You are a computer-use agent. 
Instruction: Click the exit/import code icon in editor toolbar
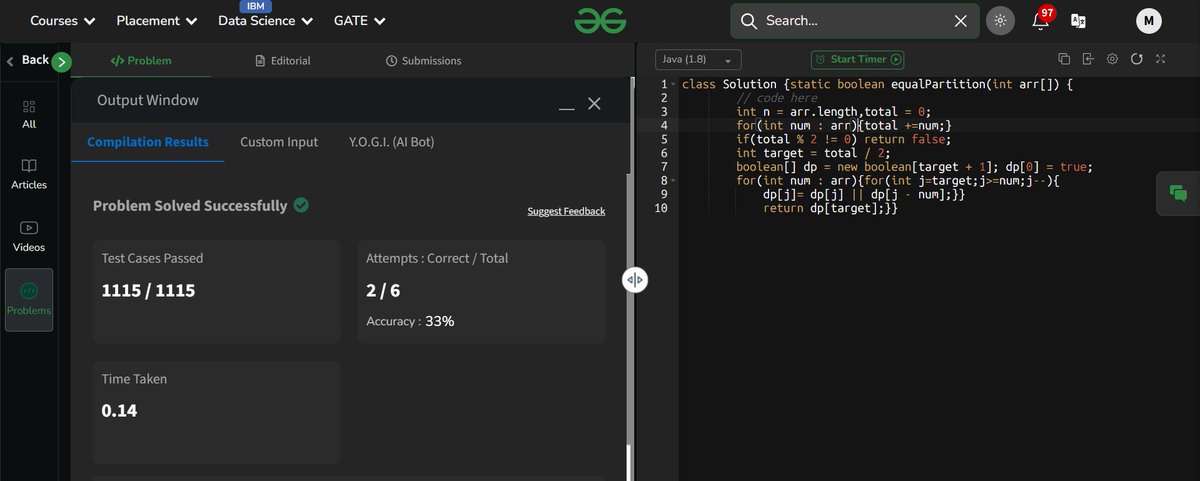[1088, 59]
